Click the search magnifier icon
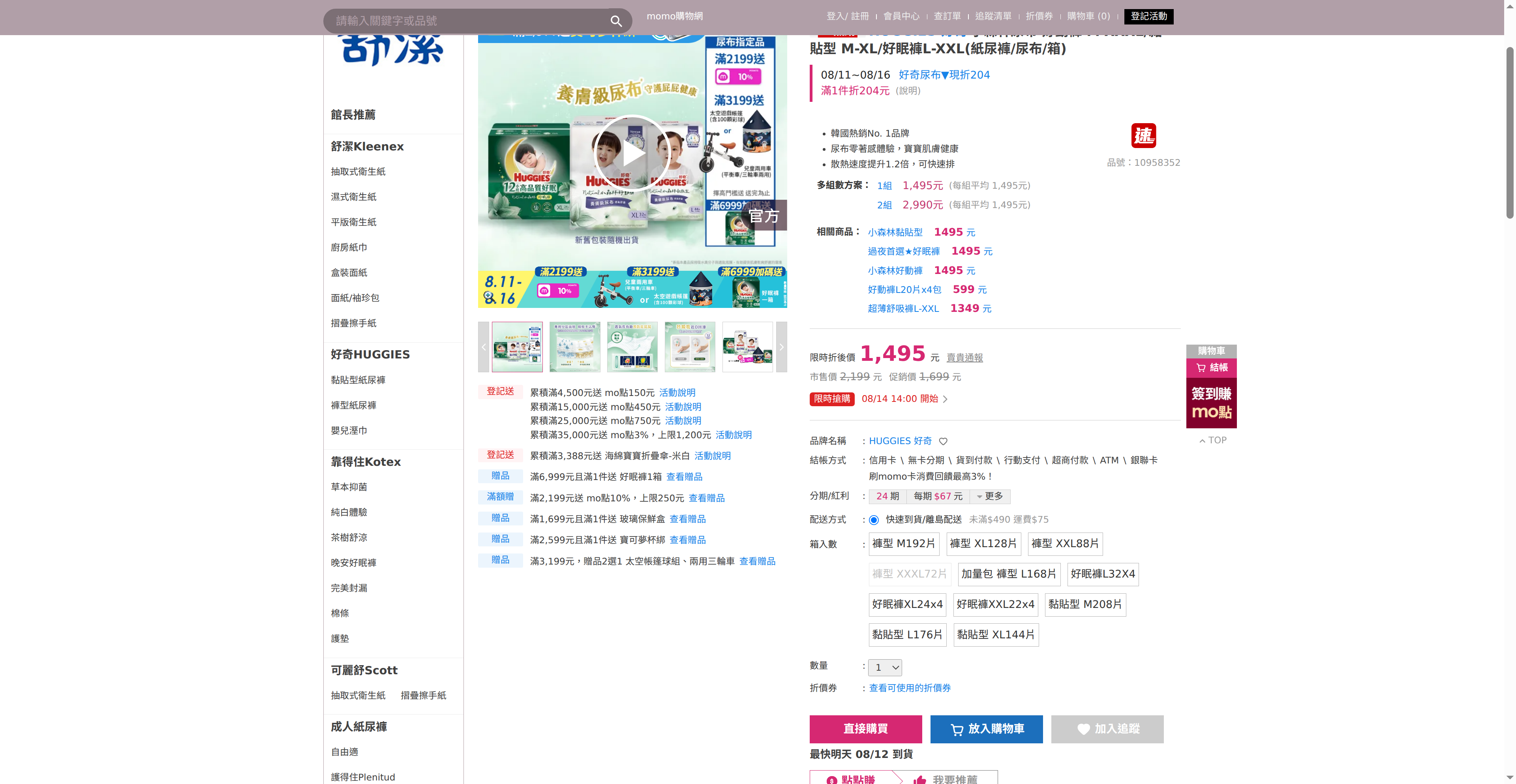The width and height of the screenshot is (1516, 784). [x=615, y=21]
